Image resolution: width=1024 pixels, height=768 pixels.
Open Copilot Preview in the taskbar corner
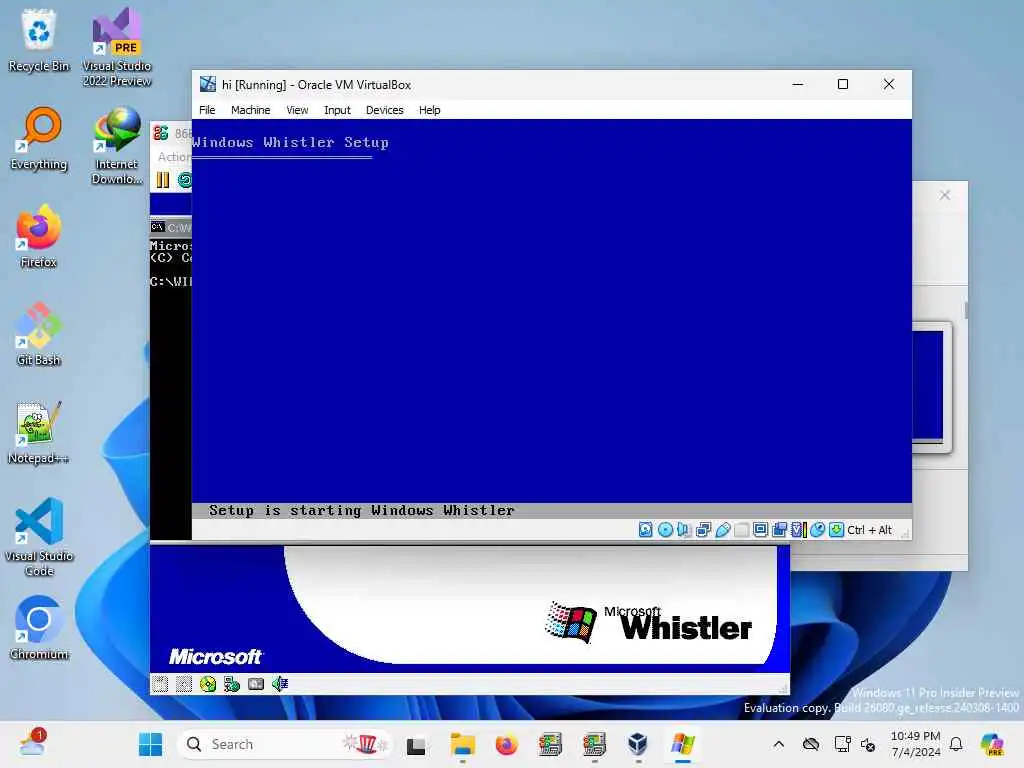[x=992, y=744]
